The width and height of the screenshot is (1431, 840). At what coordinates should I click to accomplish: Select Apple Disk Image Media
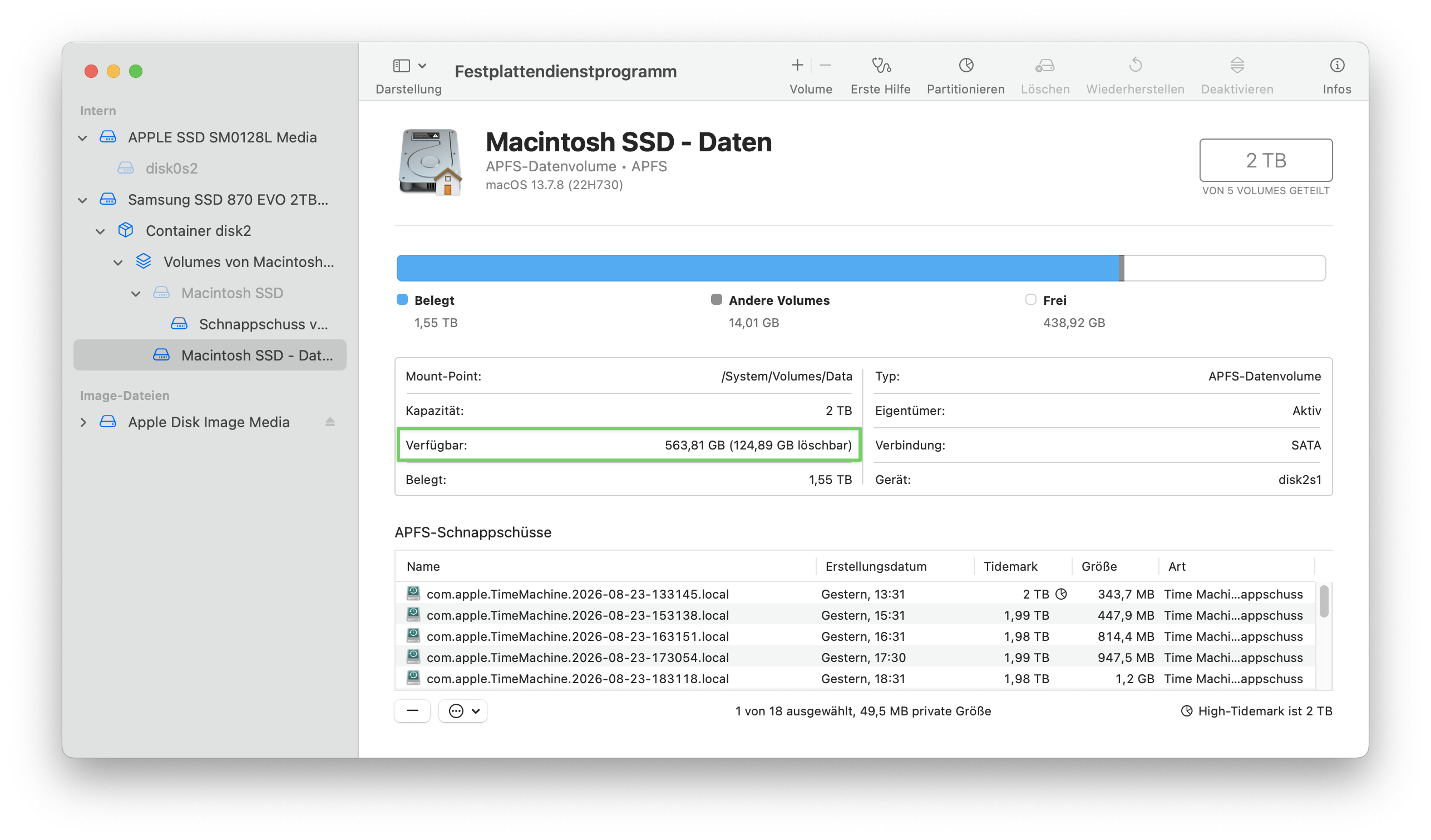(210, 422)
